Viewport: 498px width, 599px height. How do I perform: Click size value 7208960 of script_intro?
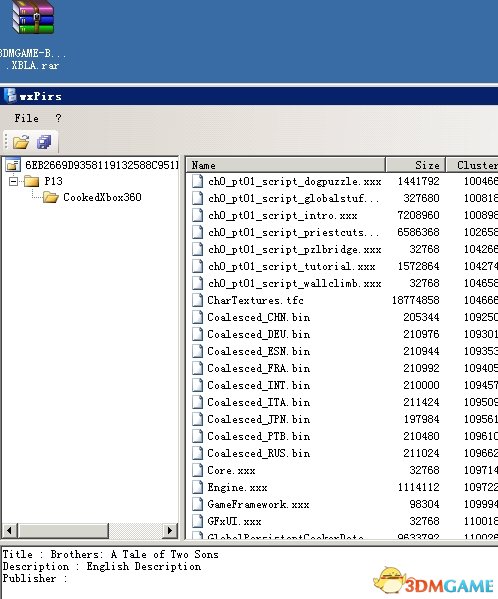(x=418, y=215)
